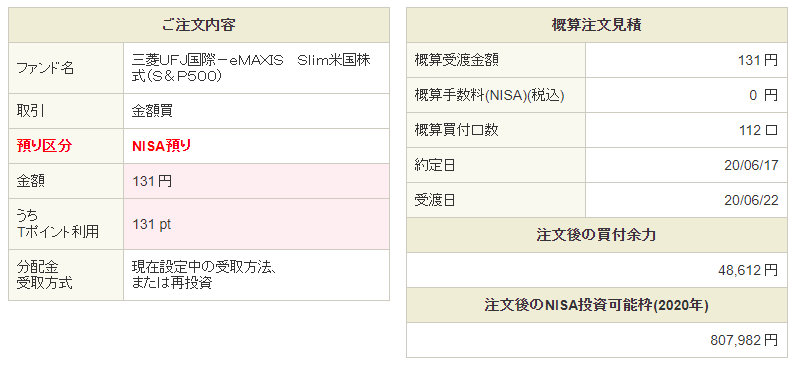Click the 131 円 amount in pink cell
Screen dimensions: 799x367
[152, 181]
